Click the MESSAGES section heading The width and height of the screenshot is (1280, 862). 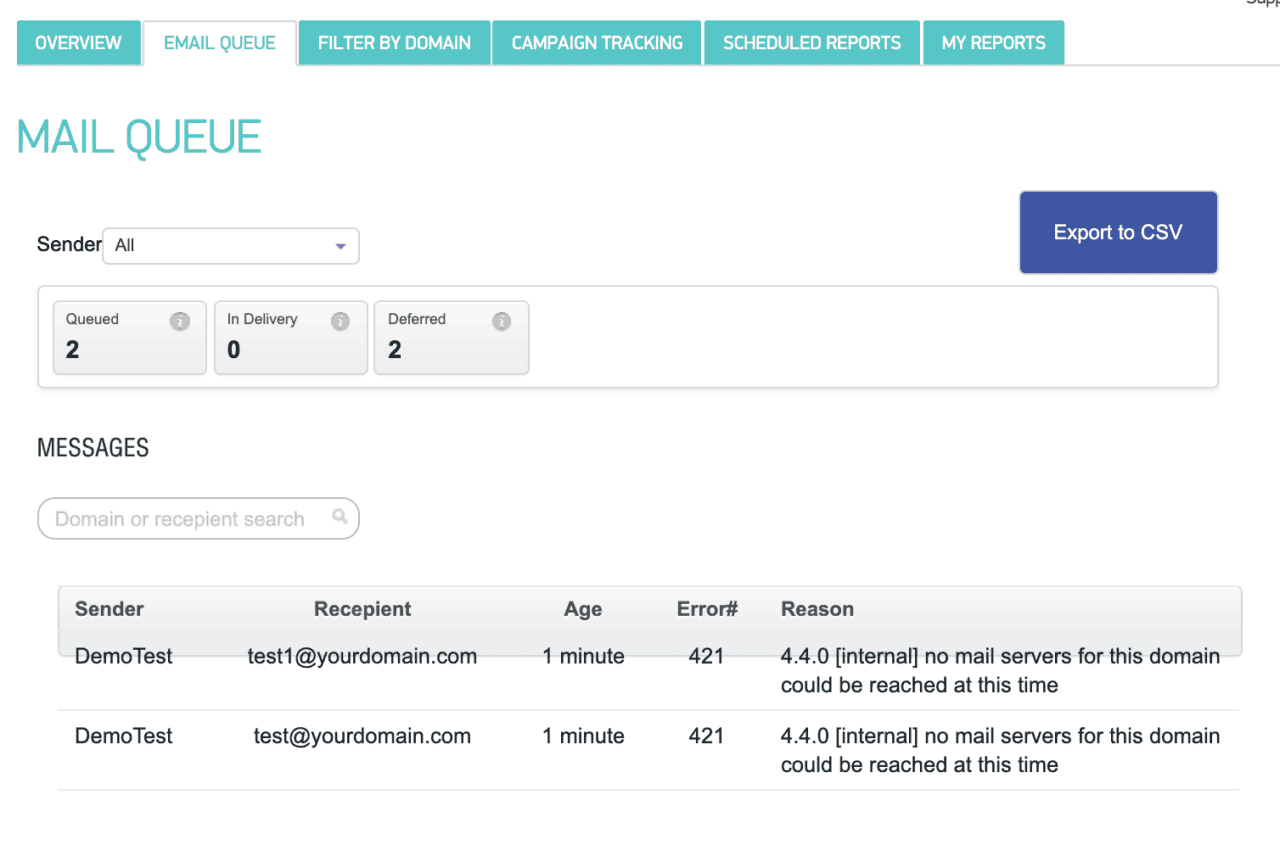pyautogui.click(x=93, y=448)
